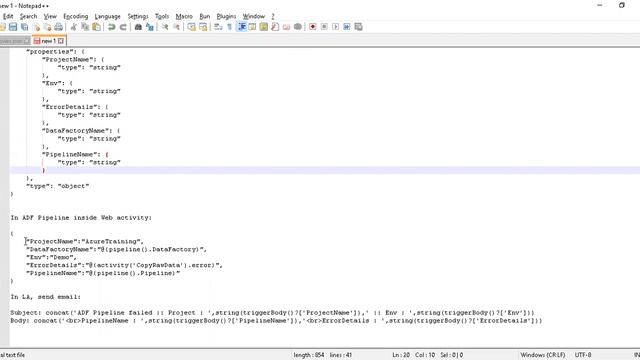Screen dimensions: 640x360
Task: Click the 'Subject: concat(' line
Action: 272,313
